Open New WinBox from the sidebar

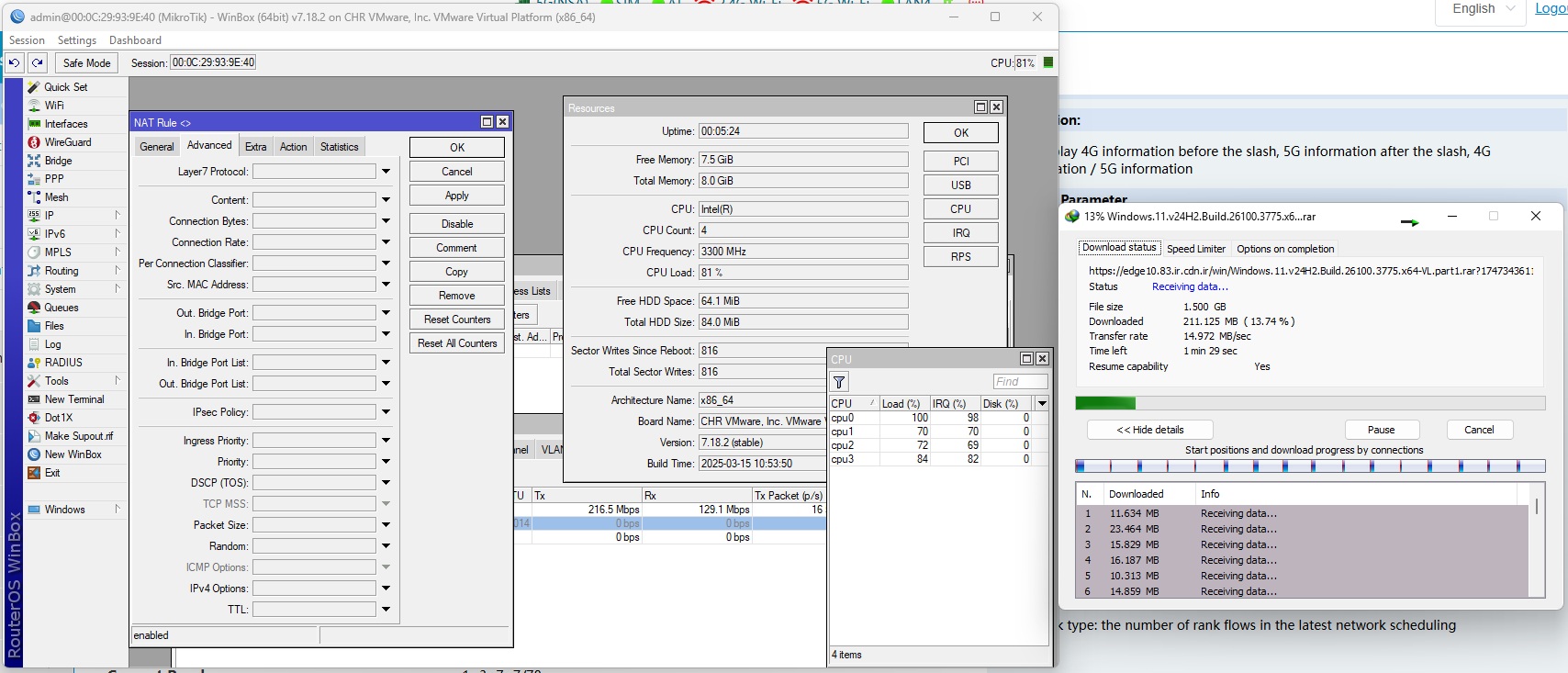[x=73, y=454]
